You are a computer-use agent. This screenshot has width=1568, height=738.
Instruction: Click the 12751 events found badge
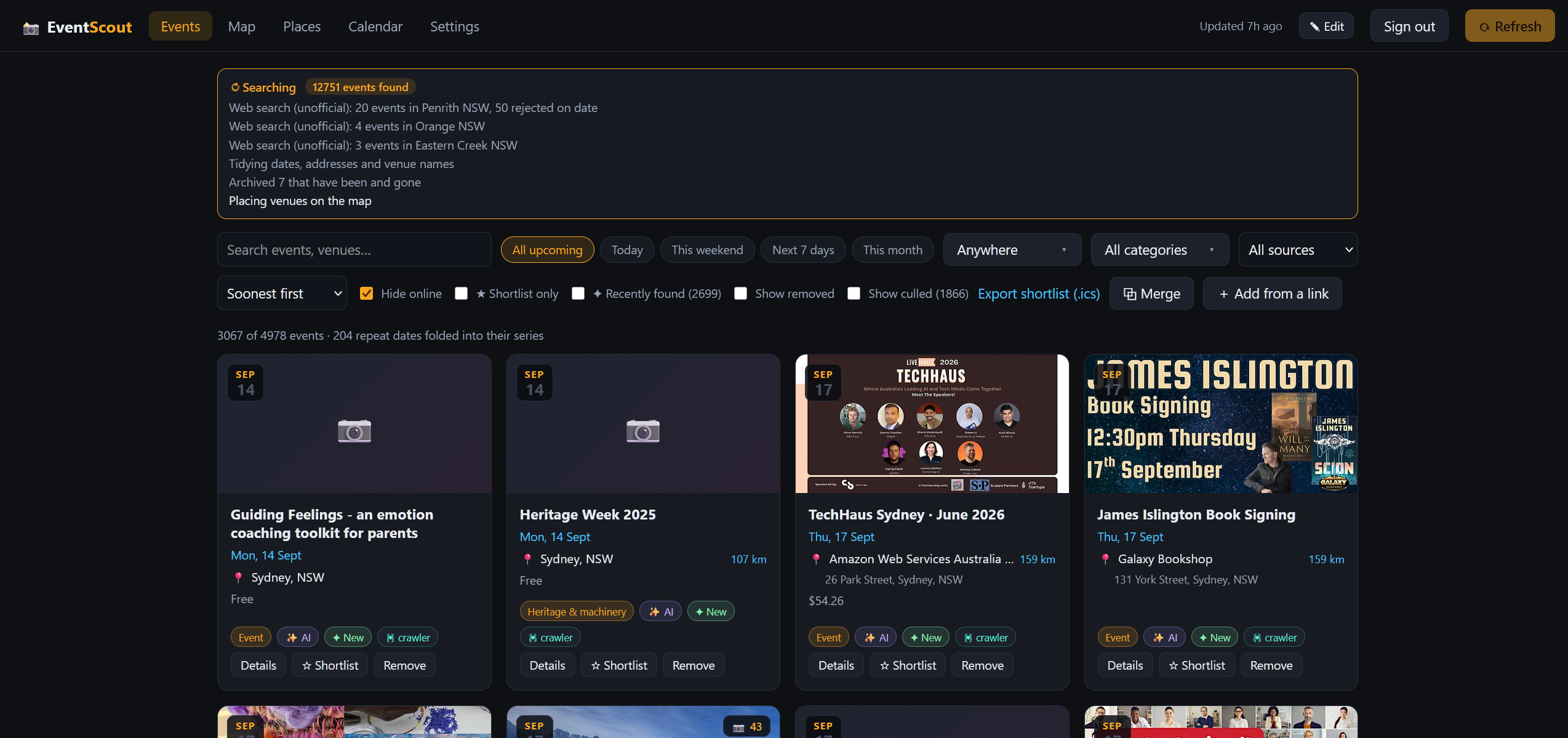click(361, 87)
